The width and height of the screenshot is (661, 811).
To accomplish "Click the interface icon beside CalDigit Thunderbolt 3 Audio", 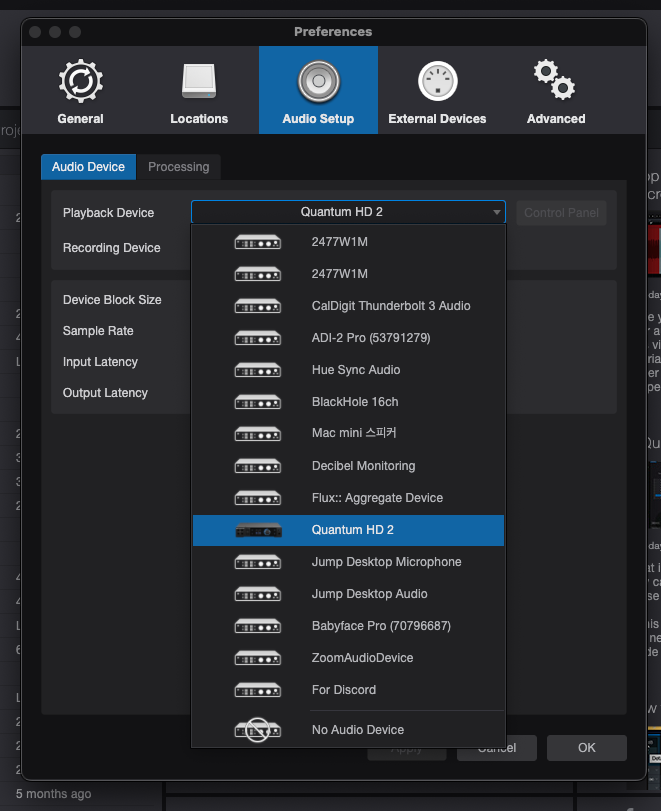I will pyautogui.click(x=258, y=306).
